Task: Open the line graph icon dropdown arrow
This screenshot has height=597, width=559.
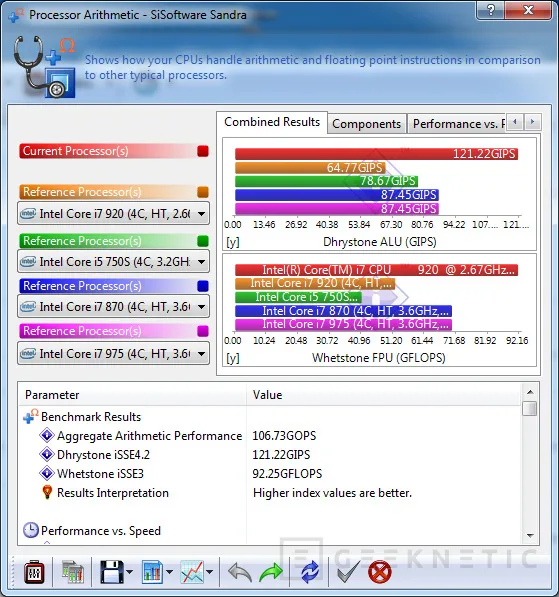Action: coord(209,572)
